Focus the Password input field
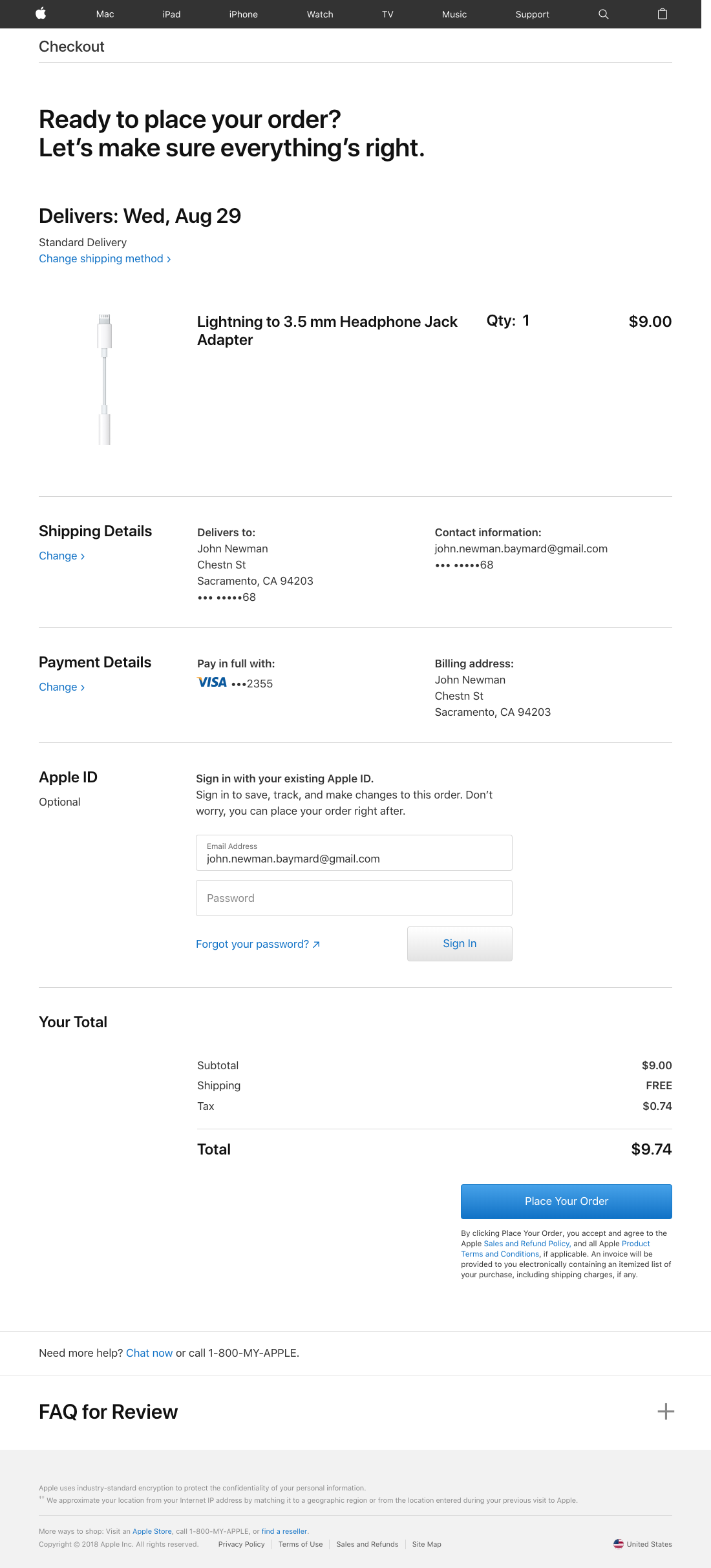Viewport: 711px width, 1568px height. [x=354, y=898]
